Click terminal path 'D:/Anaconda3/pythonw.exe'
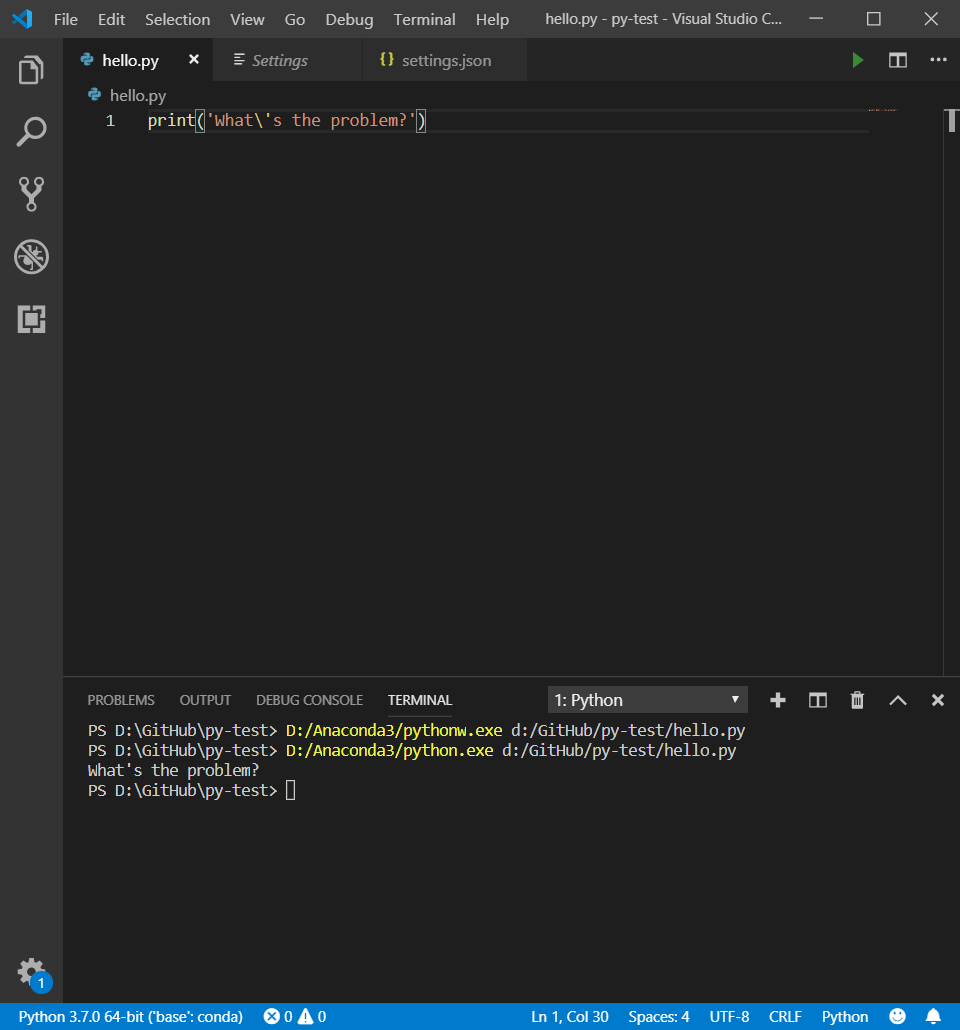 pyautogui.click(x=394, y=730)
